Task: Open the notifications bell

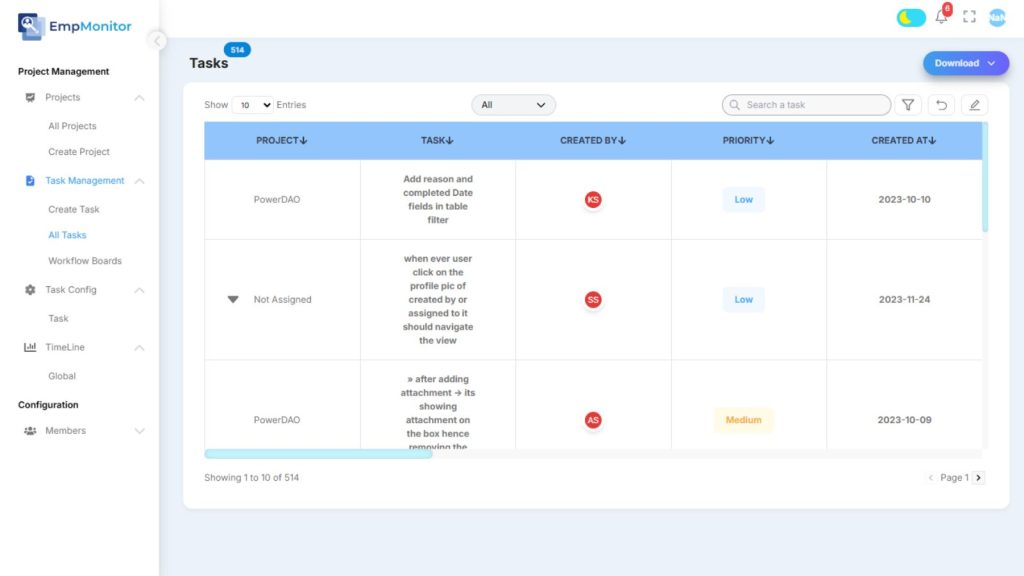Action: [941, 17]
